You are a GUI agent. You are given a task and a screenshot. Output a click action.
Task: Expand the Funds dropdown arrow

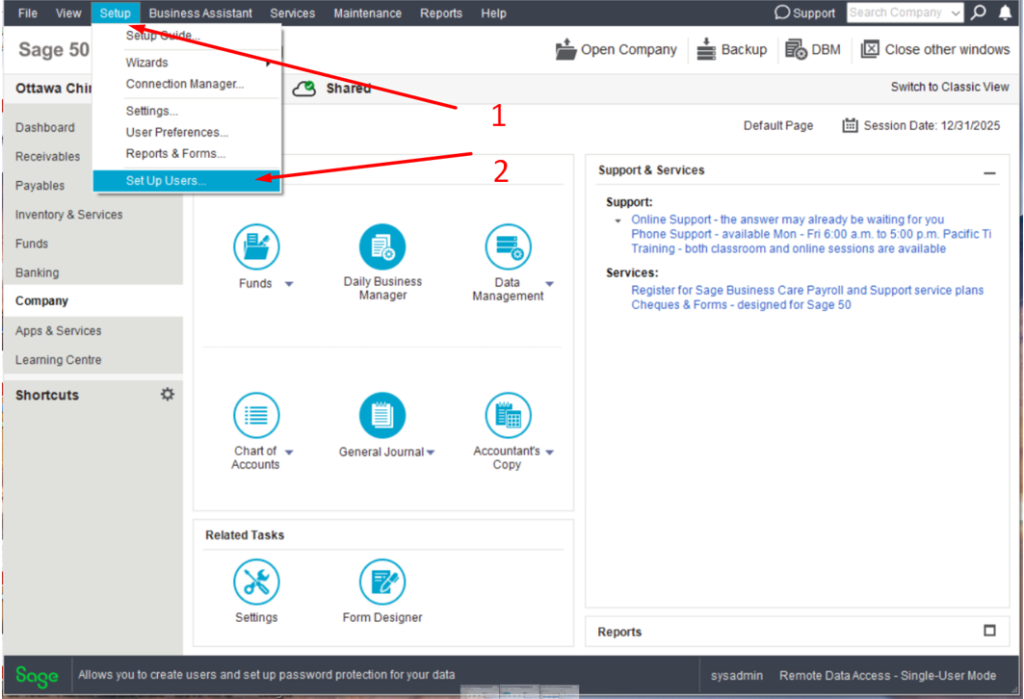point(289,284)
